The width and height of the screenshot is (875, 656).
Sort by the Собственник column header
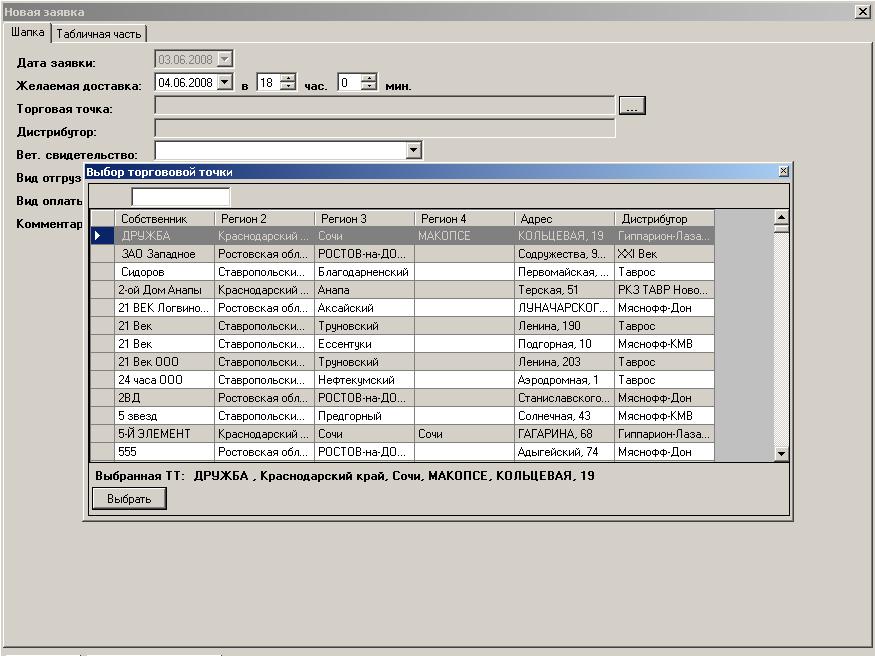pyautogui.click(x=164, y=219)
